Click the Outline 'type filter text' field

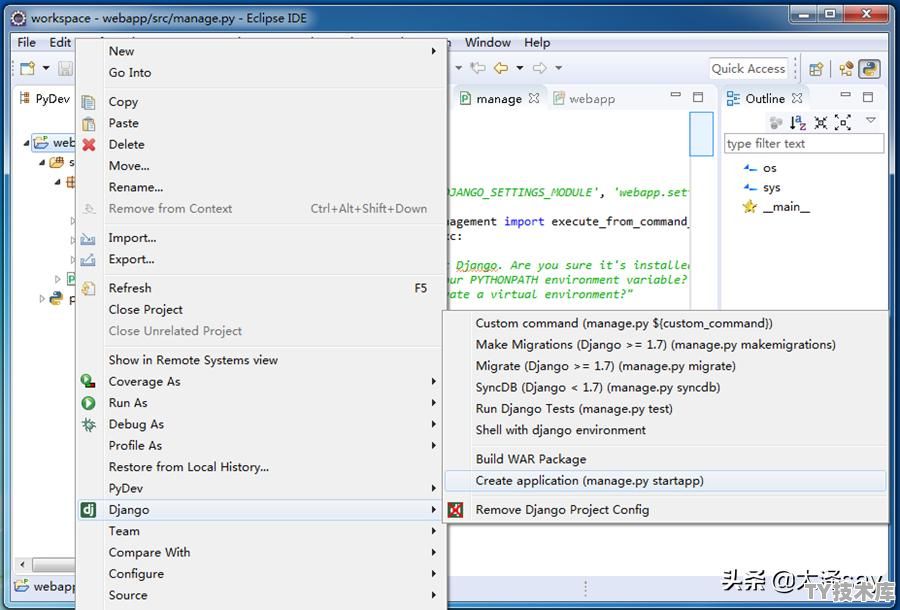pyautogui.click(x=804, y=143)
